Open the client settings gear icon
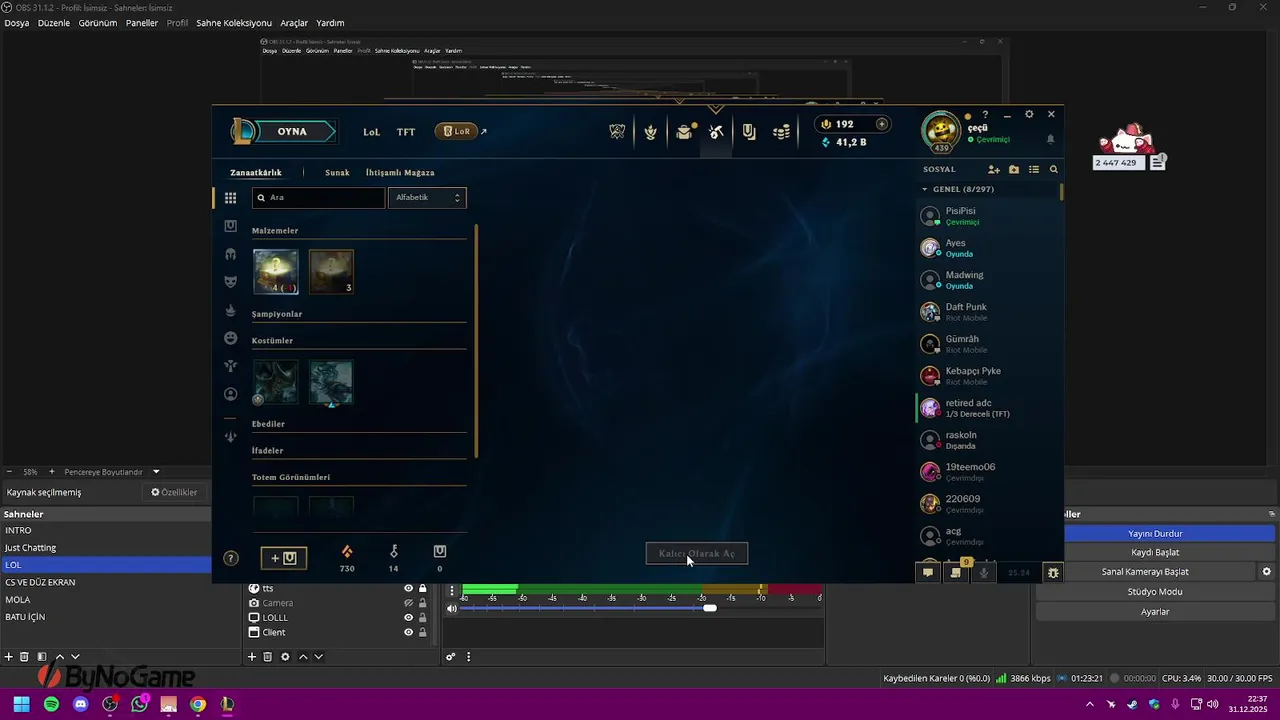This screenshot has width=1280, height=720. coord(1029,114)
